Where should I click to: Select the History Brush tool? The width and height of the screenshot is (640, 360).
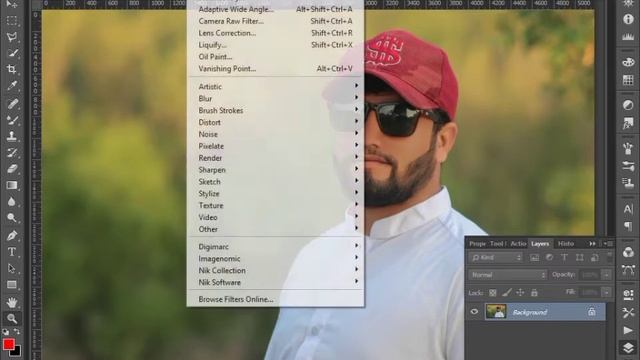click(x=12, y=153)
